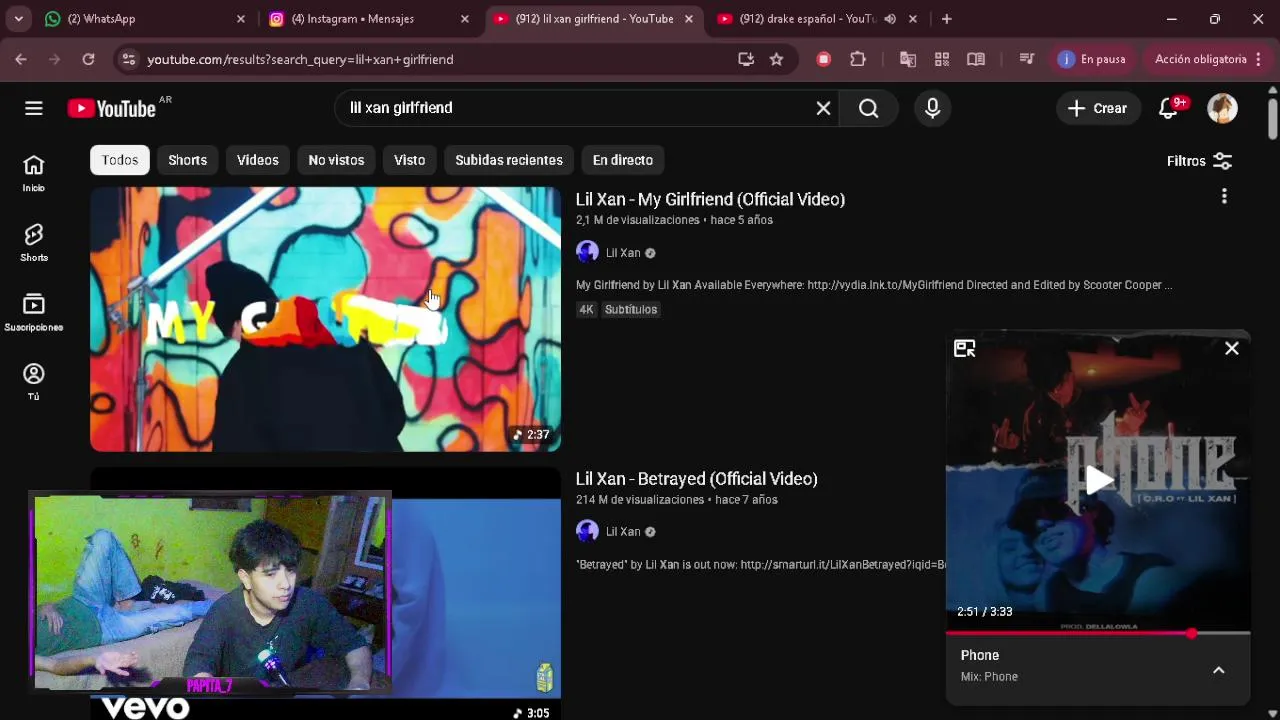Go to the YouTube home logo
Screen dimensions: 1280x720
[112, 108]
